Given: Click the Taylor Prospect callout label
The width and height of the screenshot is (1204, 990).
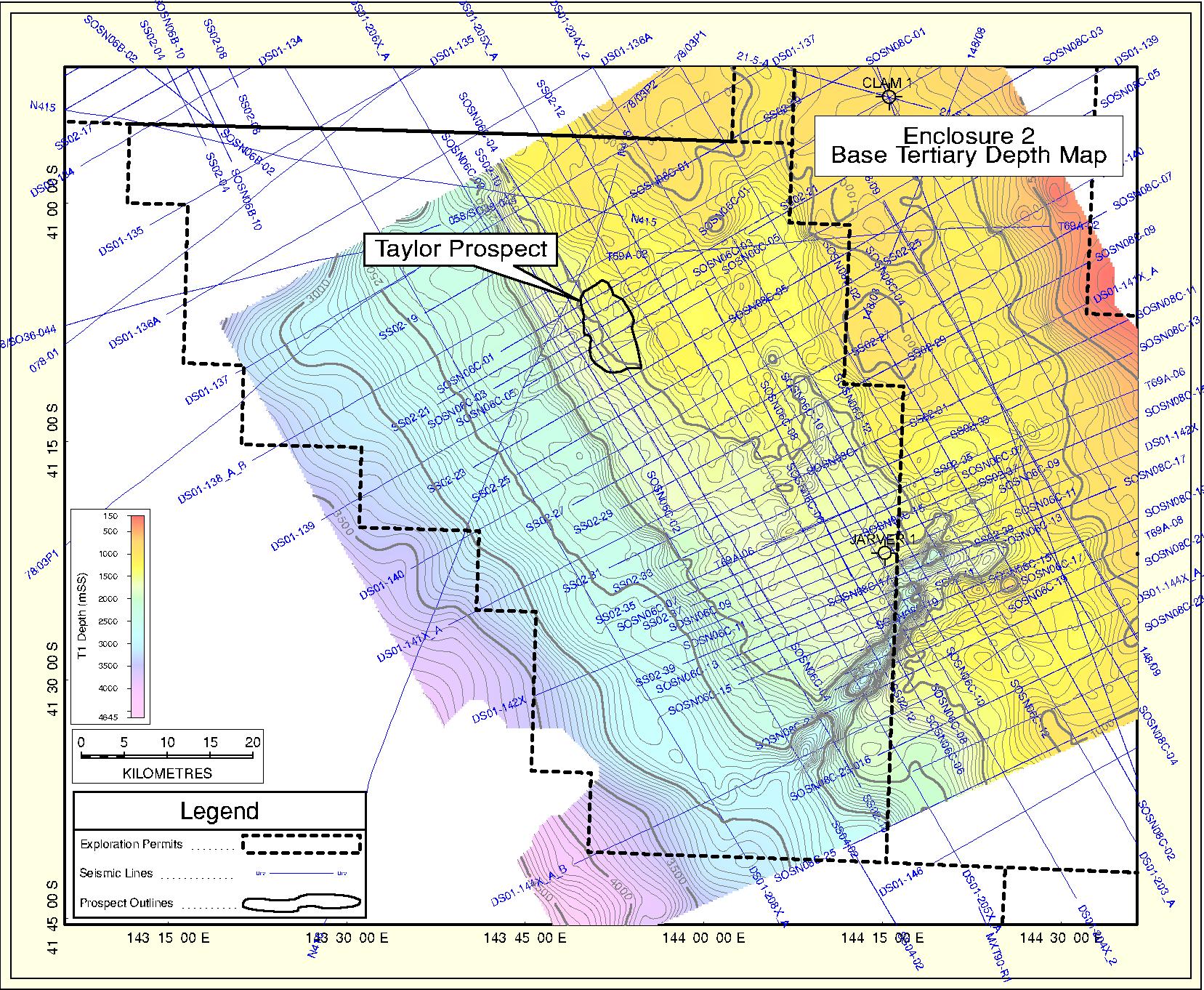Looking at the screenshot, I should 460,249.
